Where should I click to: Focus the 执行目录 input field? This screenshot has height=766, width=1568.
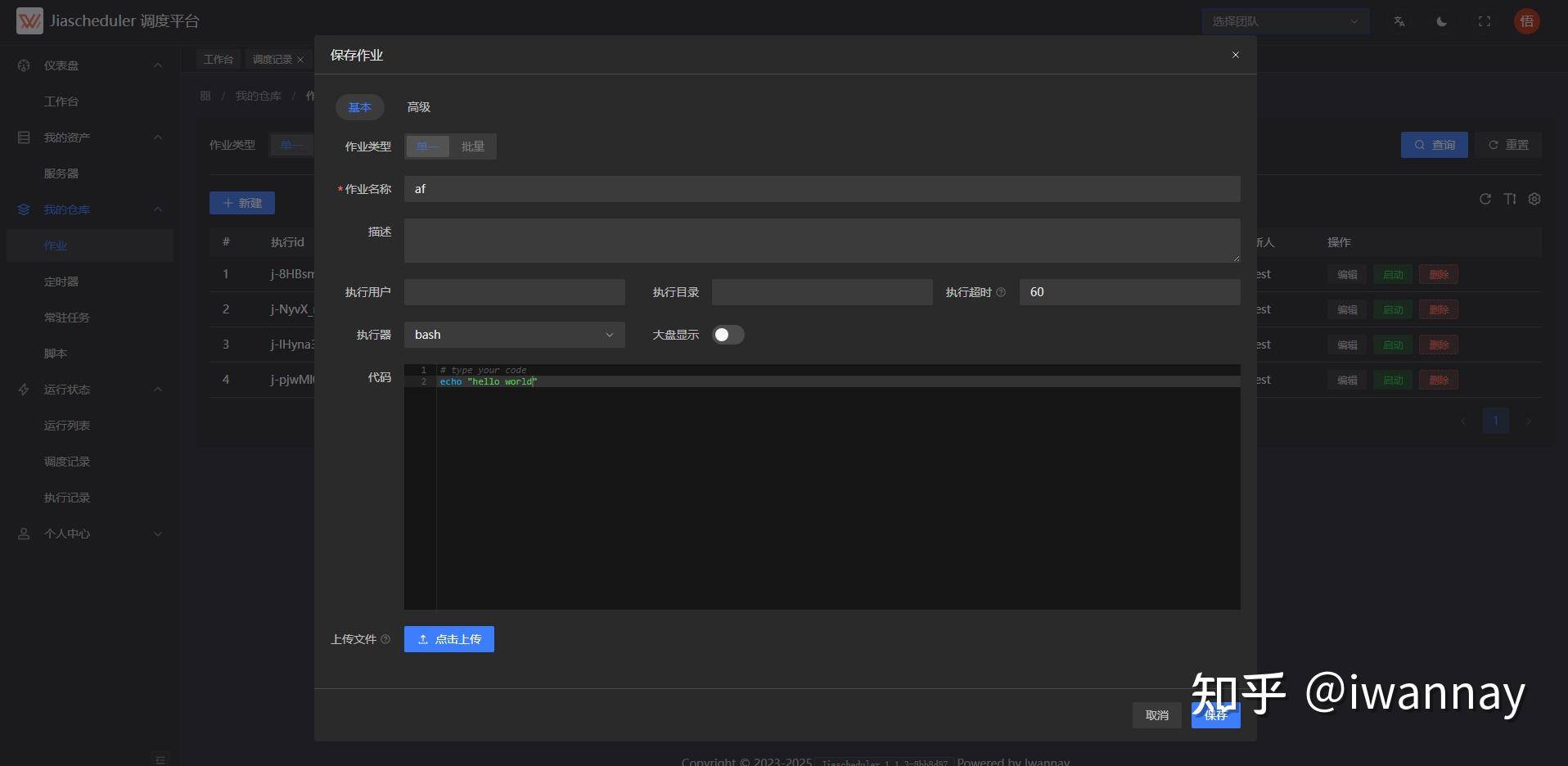pos(822,292)
